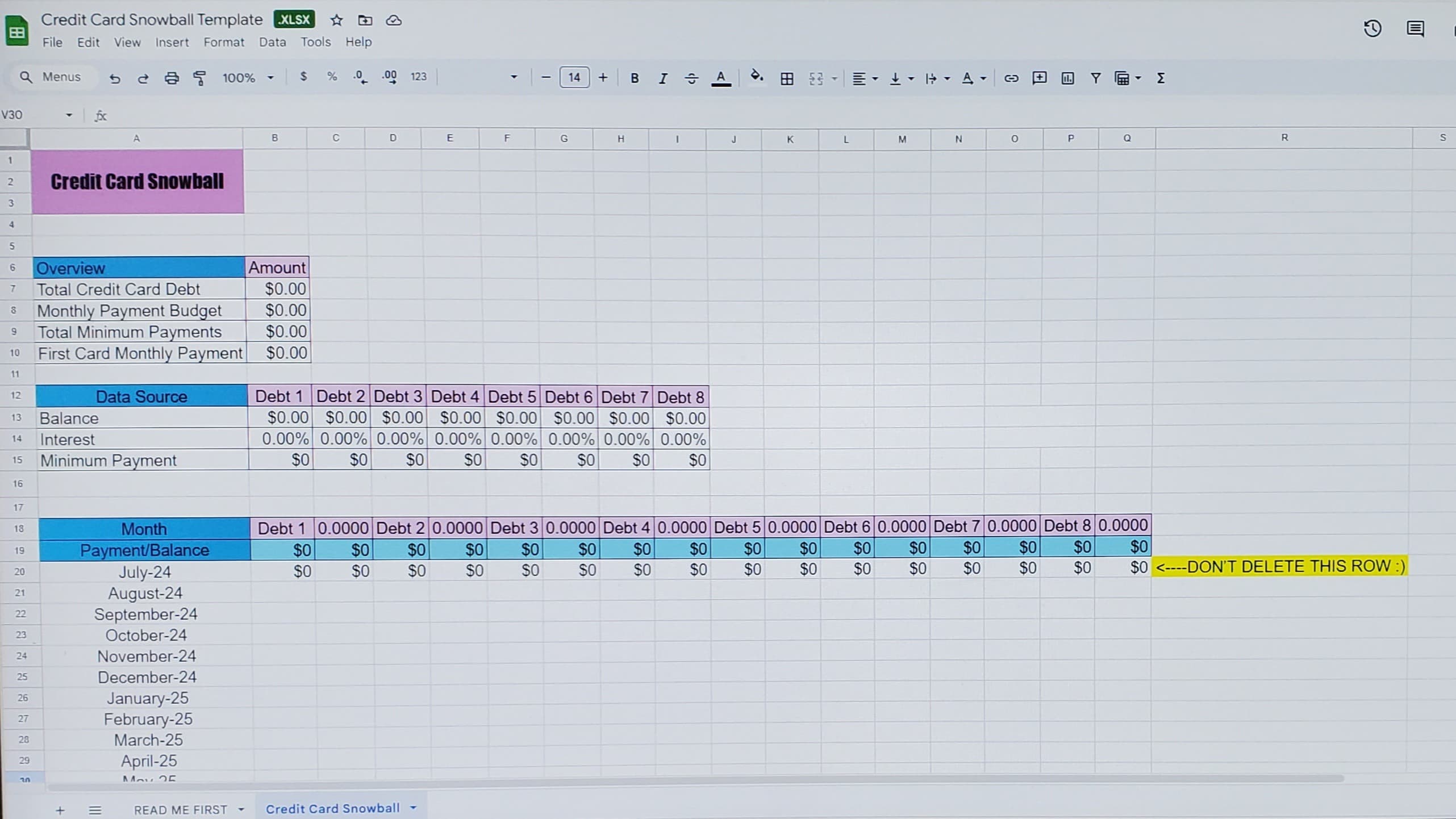Viewport: 1456px width, 819px height.
Task: Open the Insert menu
Action: tap(172, 43)
